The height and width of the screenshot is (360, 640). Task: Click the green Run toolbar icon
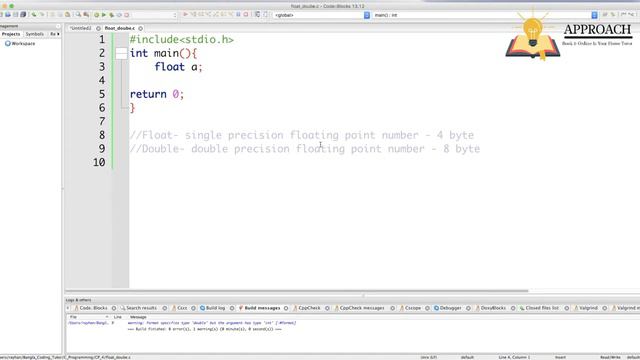tap(104, 15)
